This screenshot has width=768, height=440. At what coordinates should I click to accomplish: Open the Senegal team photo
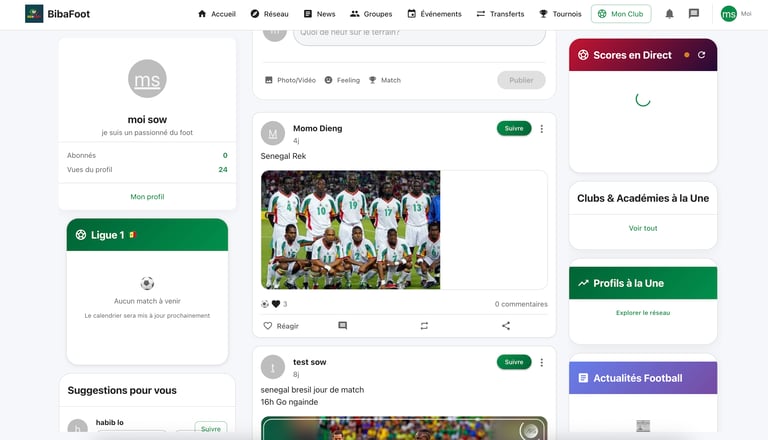tap(350, 230)
